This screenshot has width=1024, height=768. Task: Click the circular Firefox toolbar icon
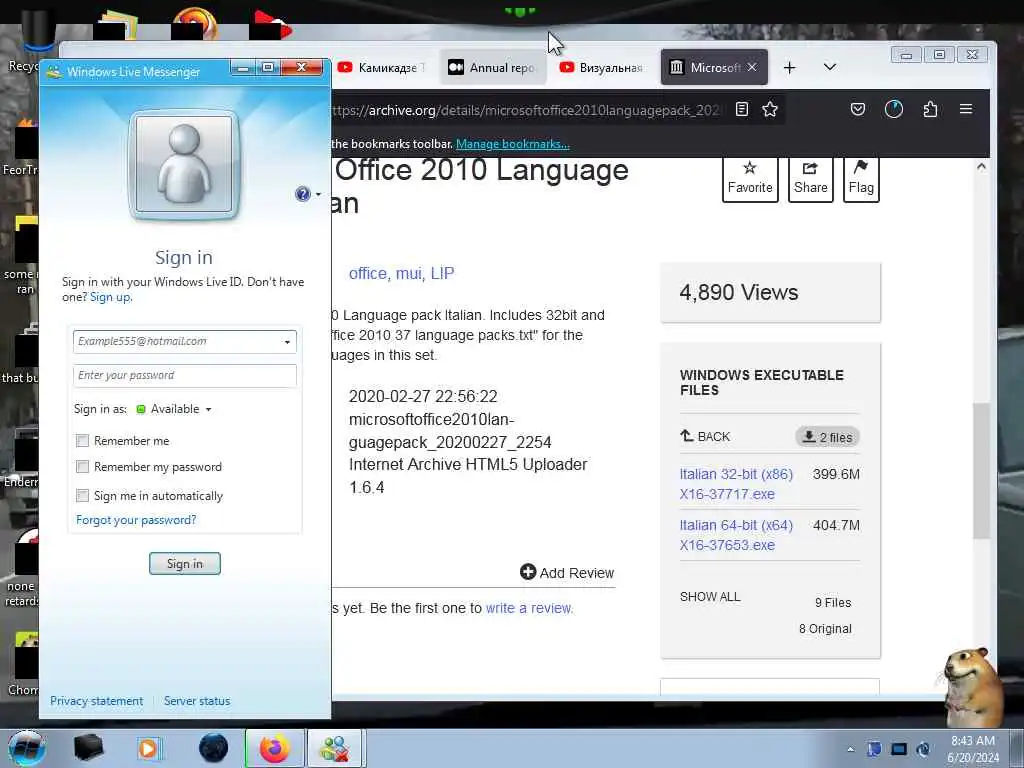894,109
